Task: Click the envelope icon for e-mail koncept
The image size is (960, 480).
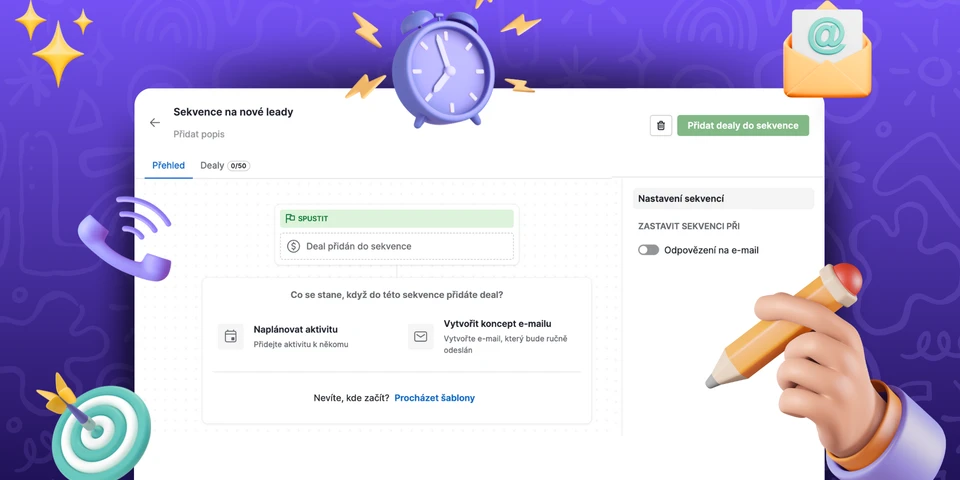Action: [x=421, y=336]
